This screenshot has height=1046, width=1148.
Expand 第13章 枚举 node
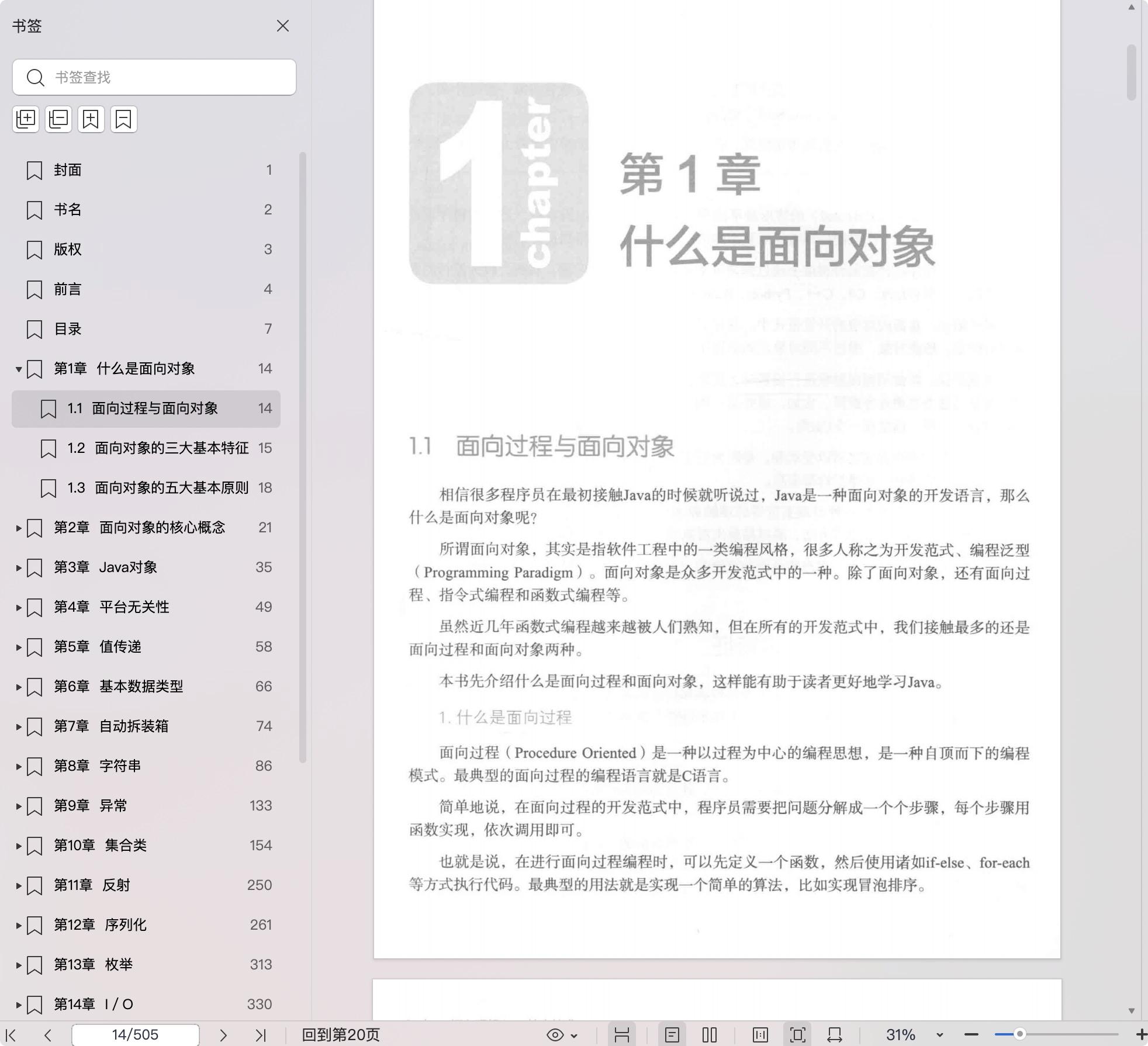tap(19, 965)
